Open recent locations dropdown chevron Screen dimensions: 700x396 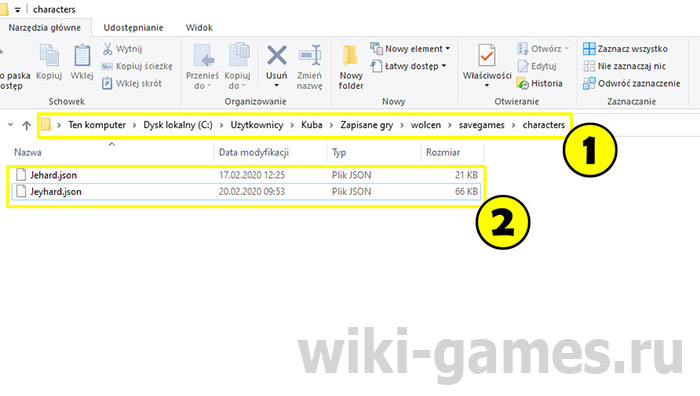pyautogui.click(x=11, y=125)
